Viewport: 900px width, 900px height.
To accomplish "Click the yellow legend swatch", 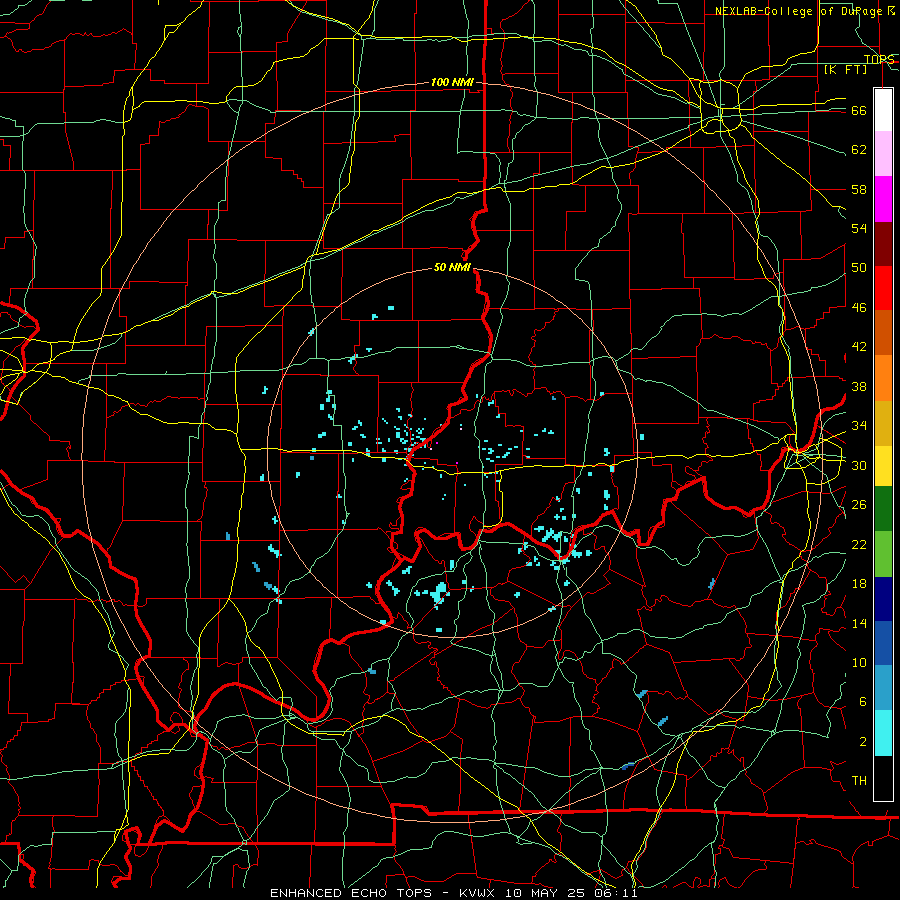I will coord(883,466).
